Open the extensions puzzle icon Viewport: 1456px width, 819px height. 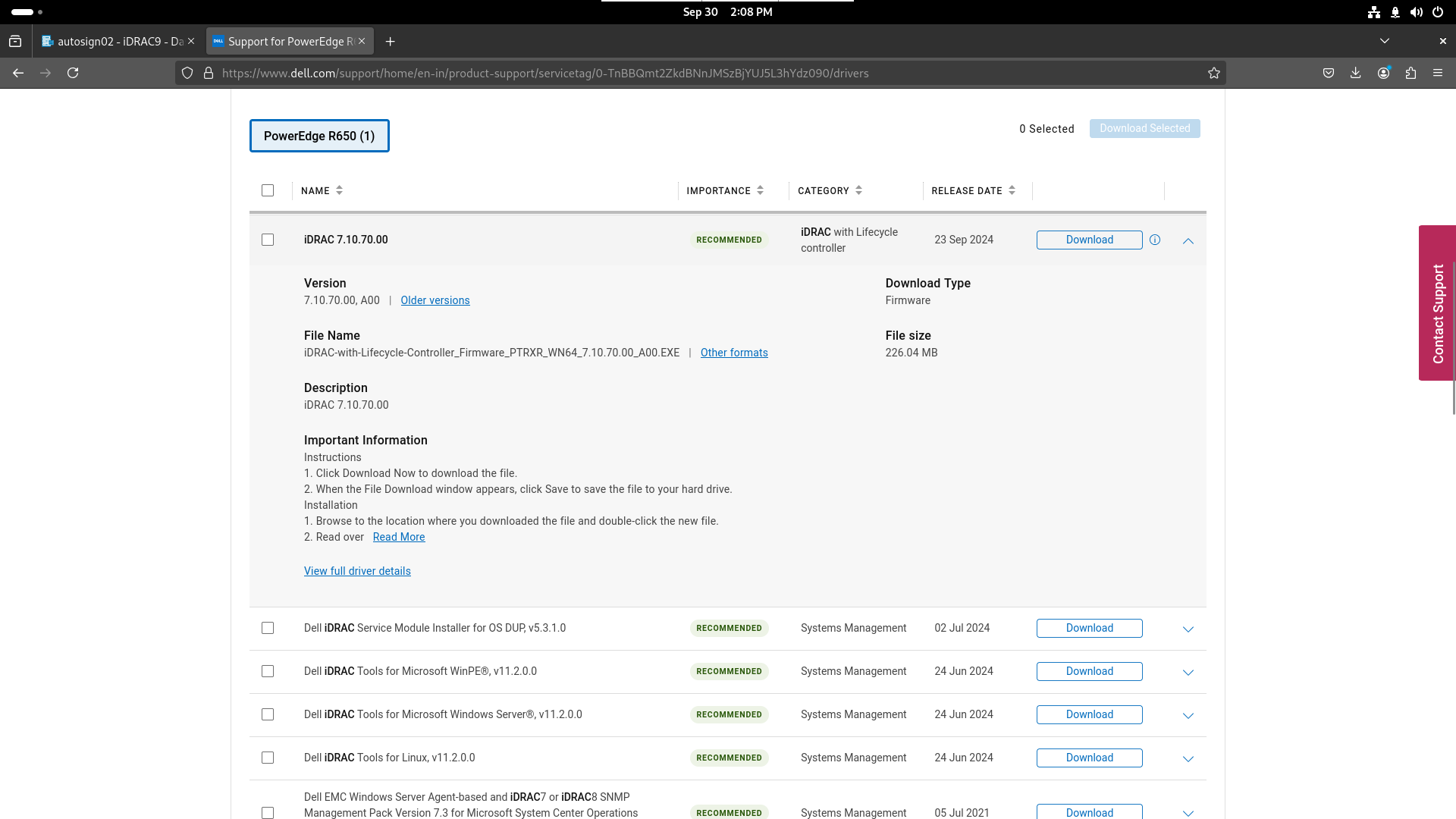coord(1410,73)
